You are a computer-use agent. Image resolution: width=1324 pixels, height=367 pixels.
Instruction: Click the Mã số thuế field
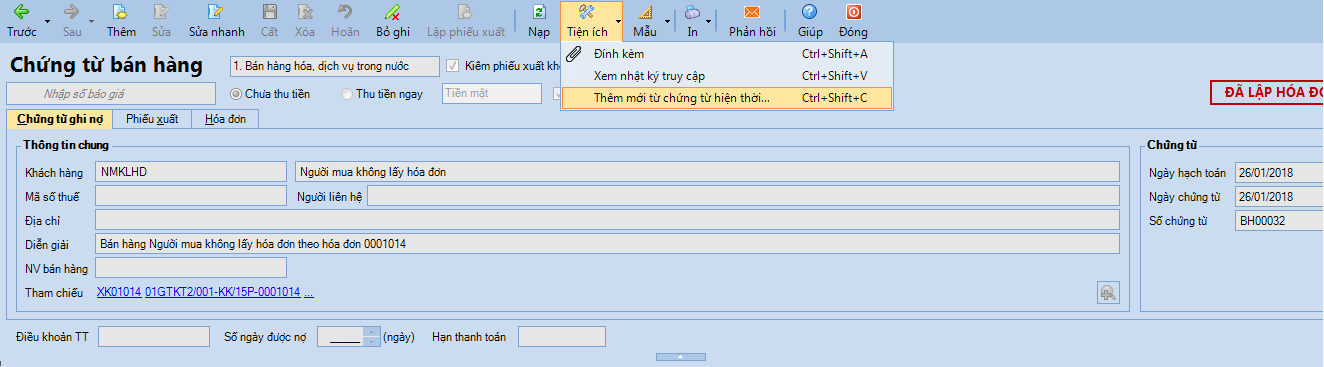[x=190, y=196]
